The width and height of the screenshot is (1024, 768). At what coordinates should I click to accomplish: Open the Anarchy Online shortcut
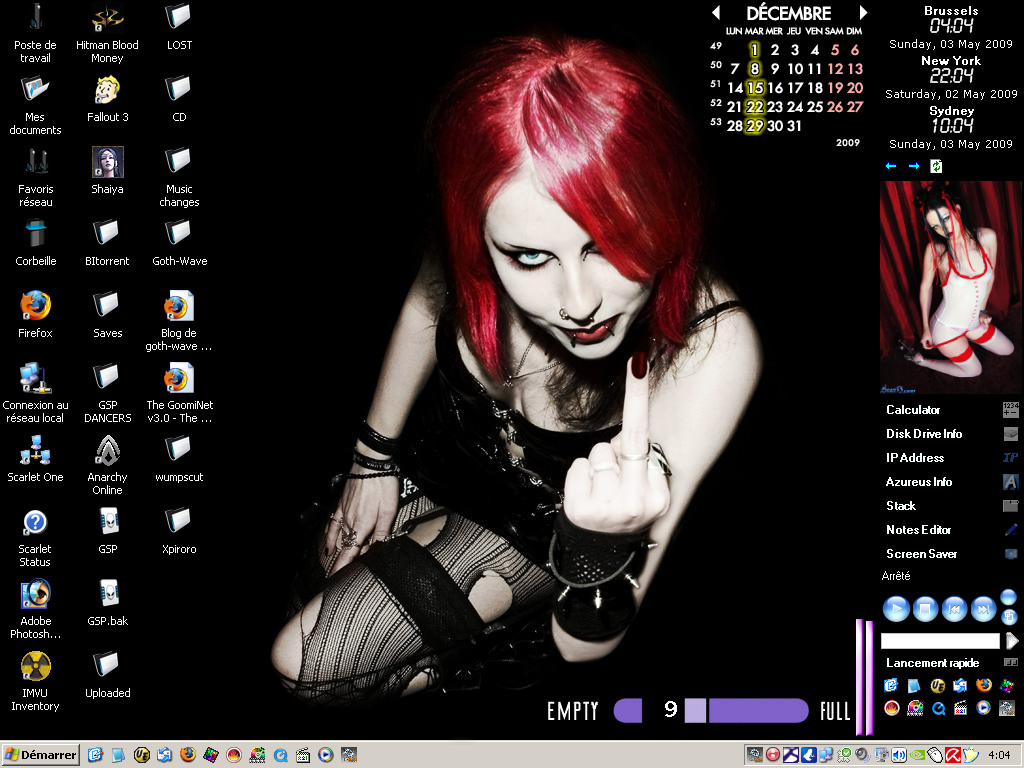[107, 450]
